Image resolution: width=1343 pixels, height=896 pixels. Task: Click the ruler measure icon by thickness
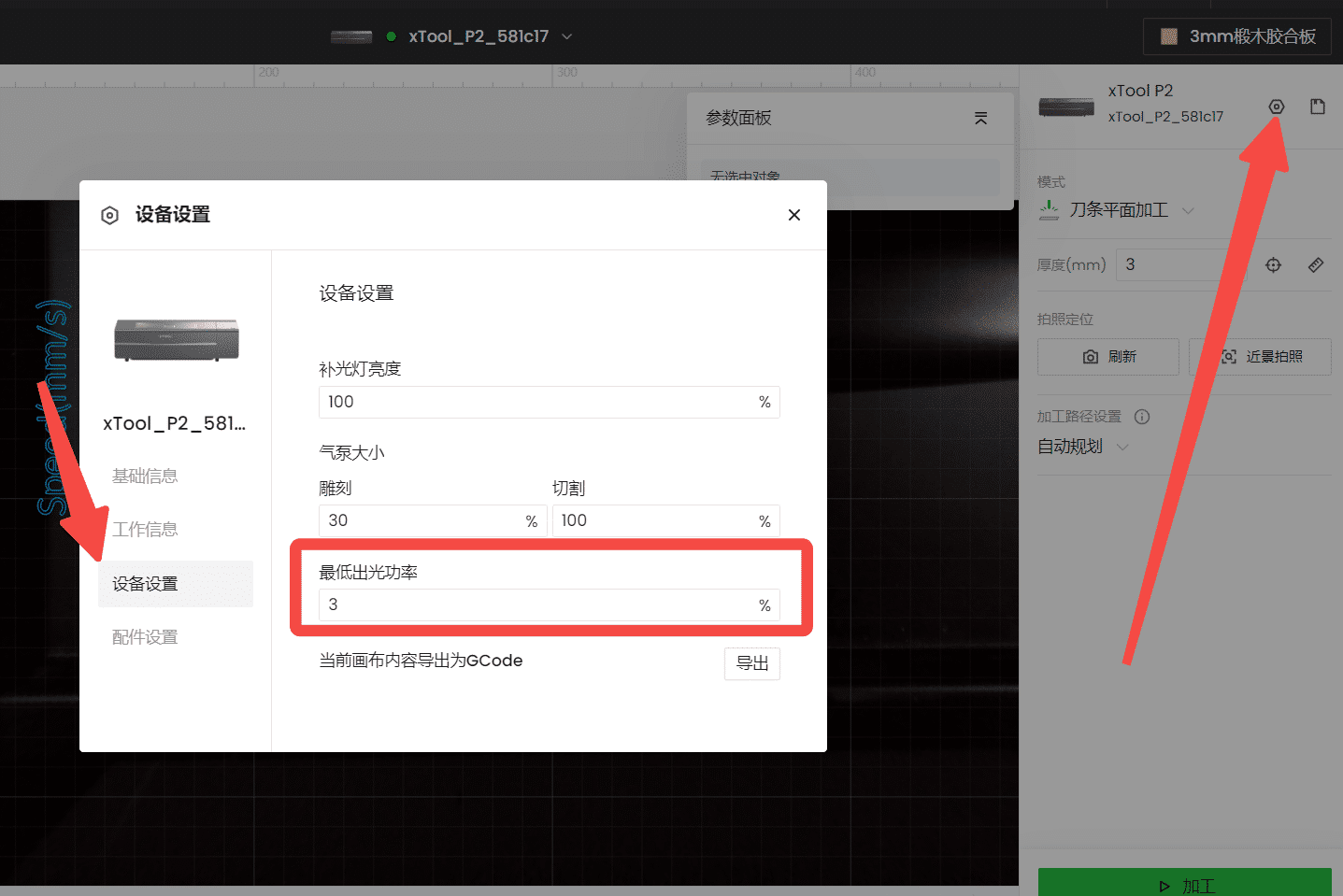tap(1316, 265)
